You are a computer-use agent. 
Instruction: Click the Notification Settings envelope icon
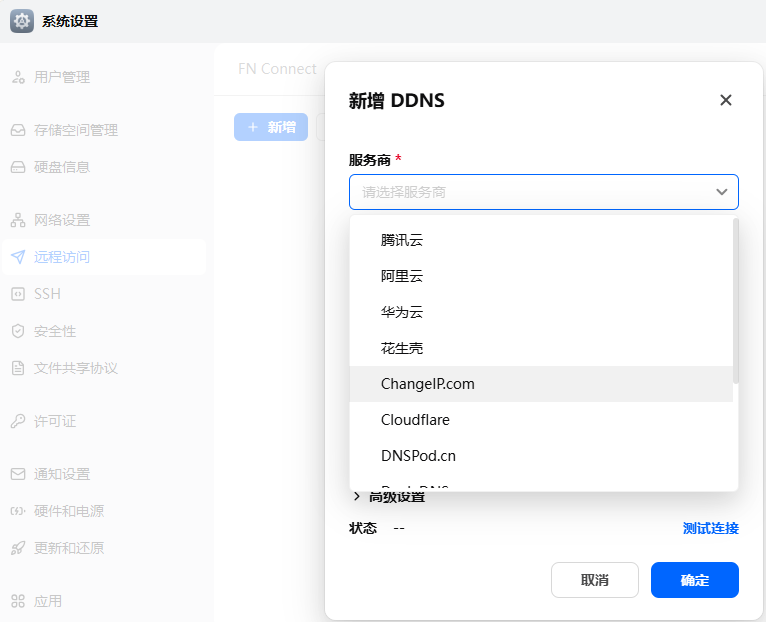tap(18, 474)
